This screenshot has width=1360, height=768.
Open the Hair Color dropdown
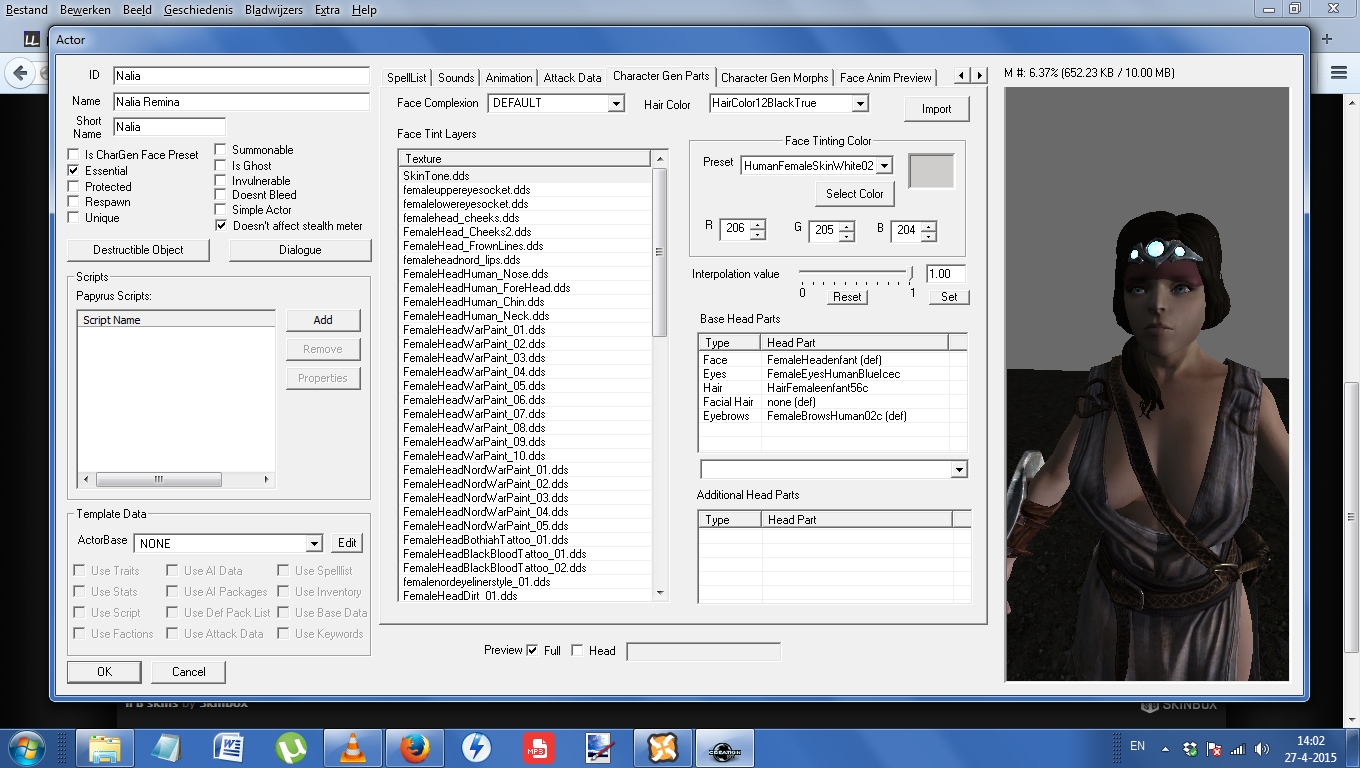click(860, 103)
